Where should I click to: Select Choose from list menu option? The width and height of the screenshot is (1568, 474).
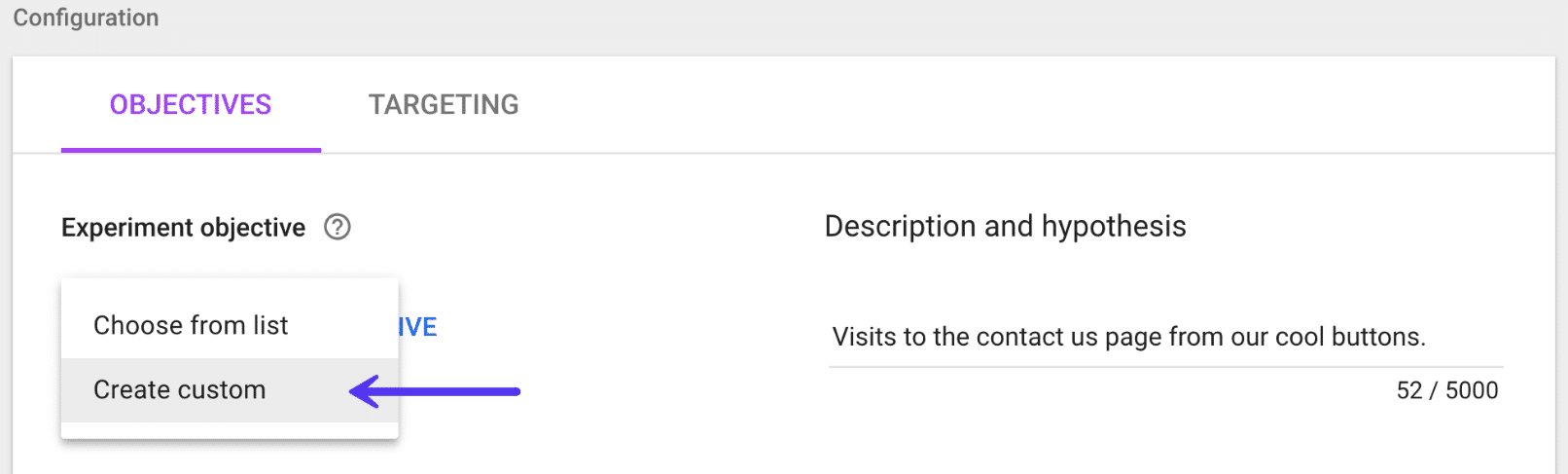[191, 325]
